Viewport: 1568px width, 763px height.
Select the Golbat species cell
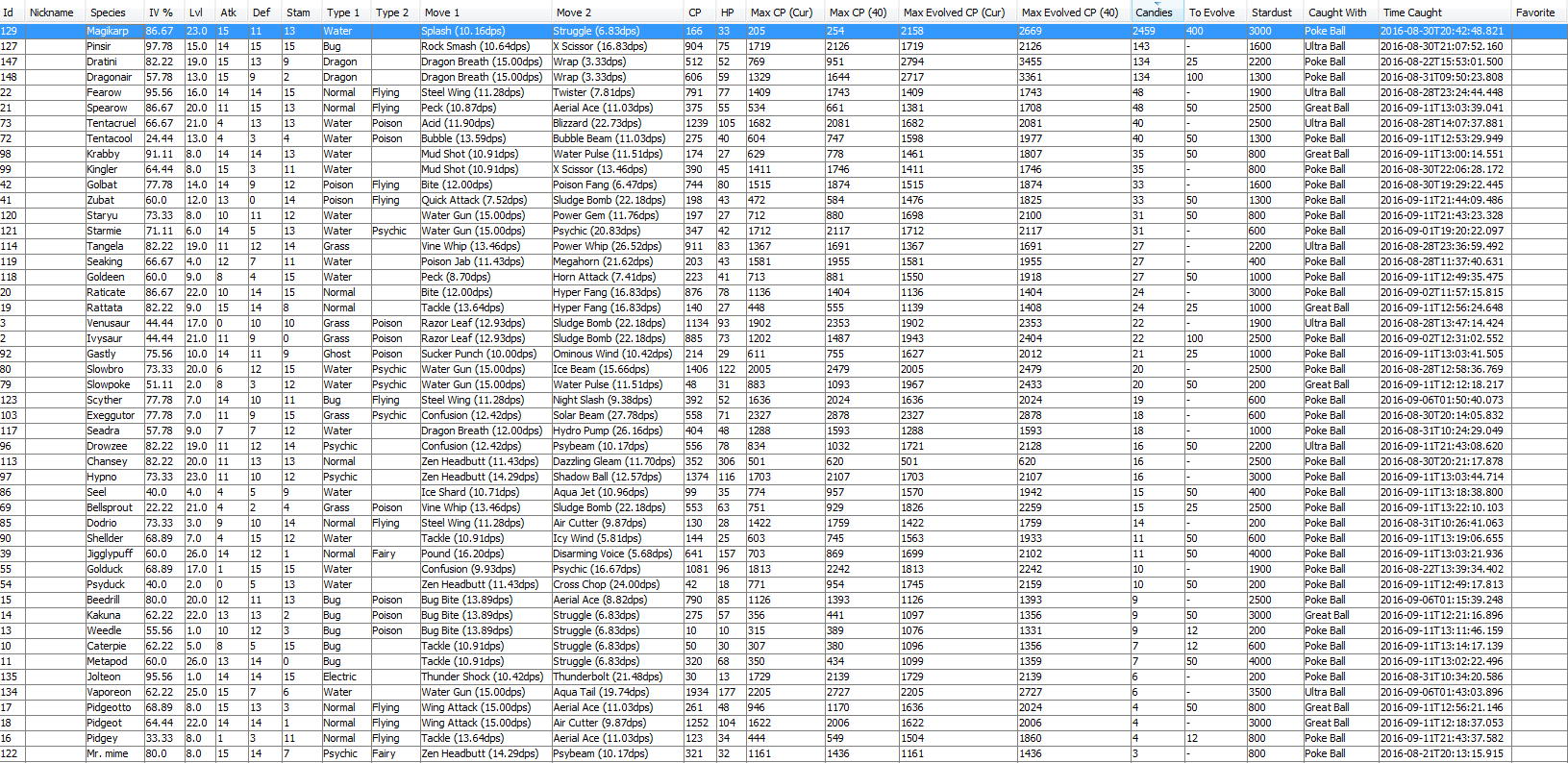[113, 185]
